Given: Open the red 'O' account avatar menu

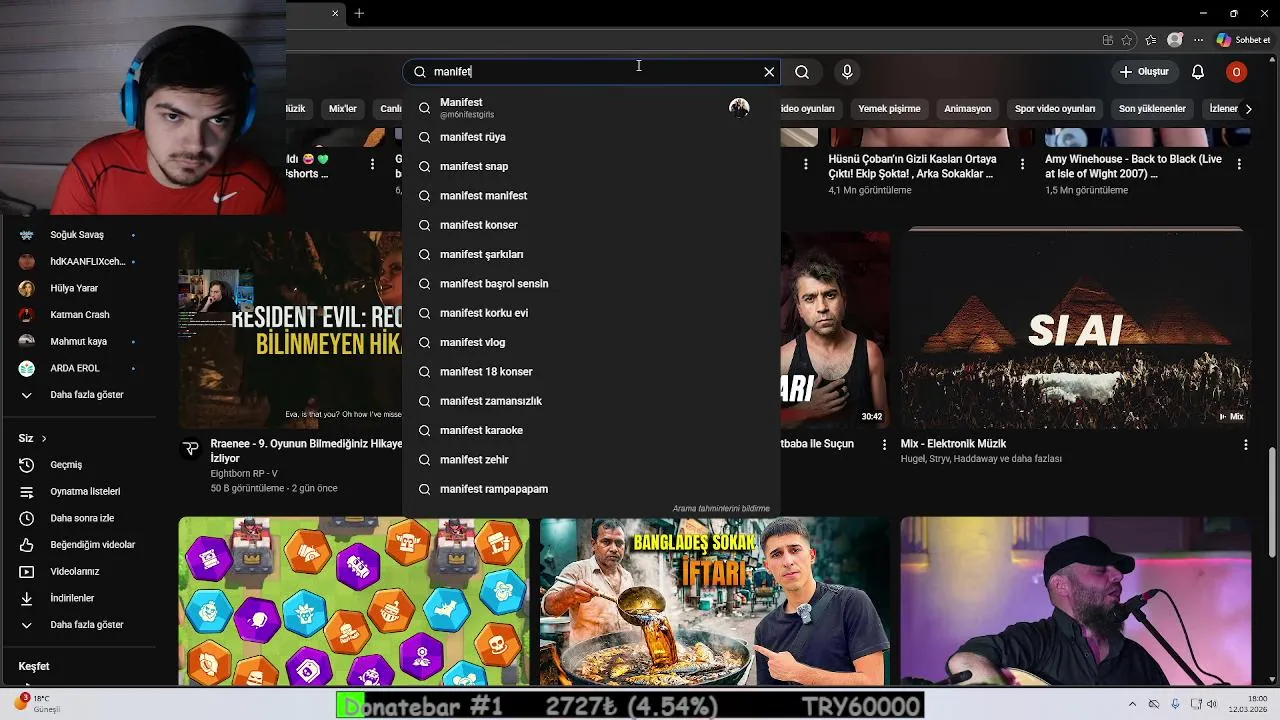Looking at the screenshot, I should click(1237, 72).
